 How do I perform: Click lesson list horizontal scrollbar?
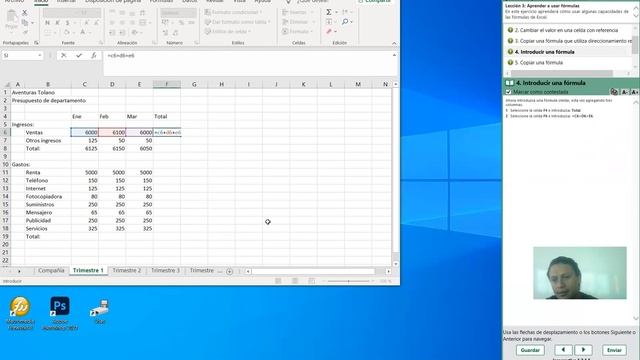pyautogui.click(x=562, y=73)
